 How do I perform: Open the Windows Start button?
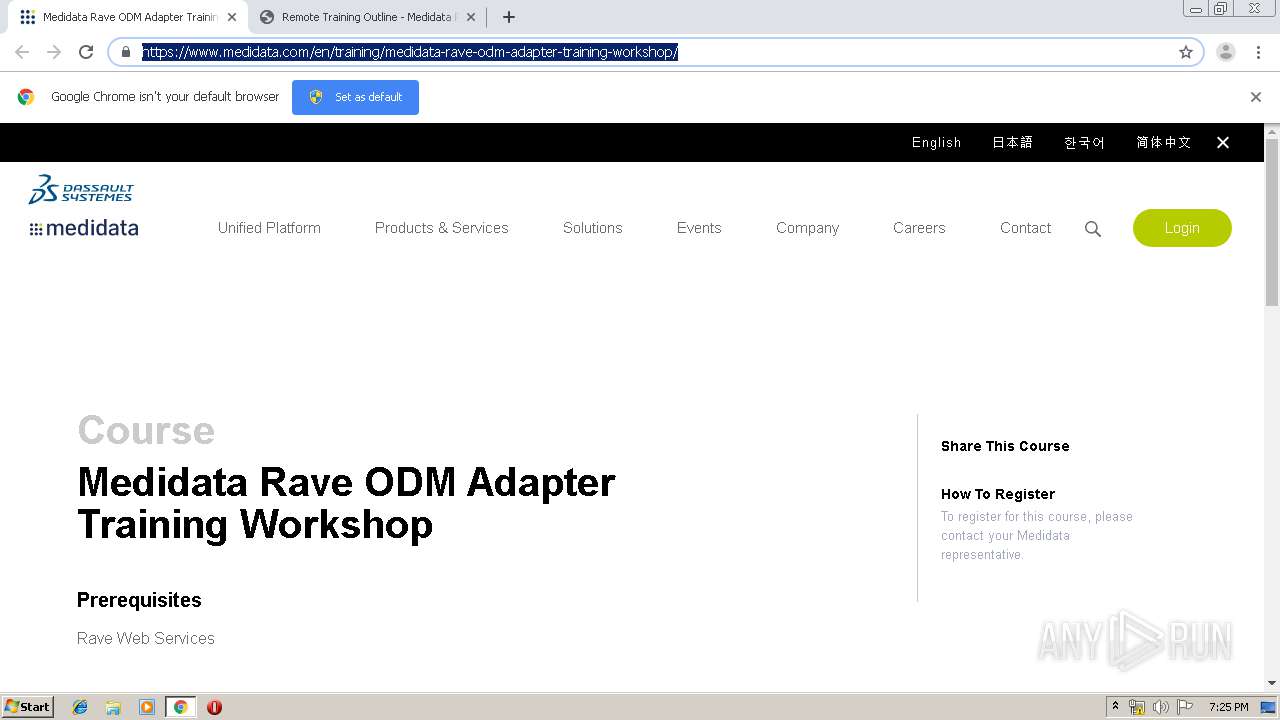[28, 706]
